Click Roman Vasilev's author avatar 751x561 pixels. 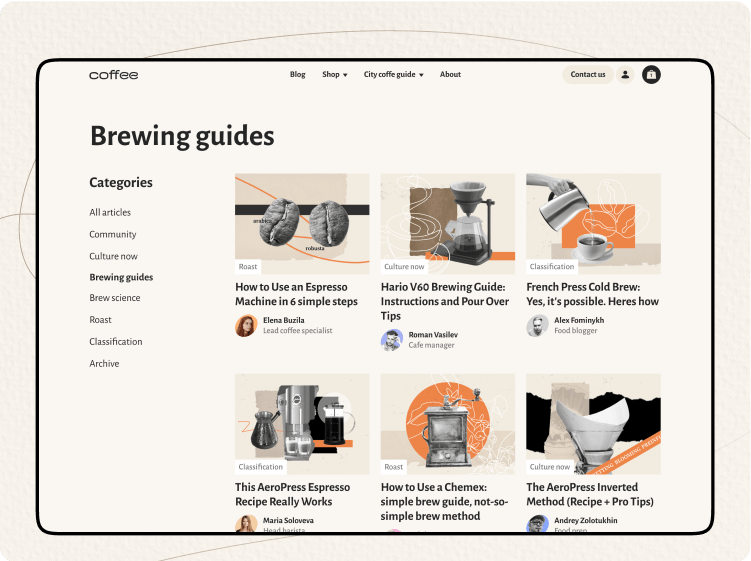[x=391, y=340]
